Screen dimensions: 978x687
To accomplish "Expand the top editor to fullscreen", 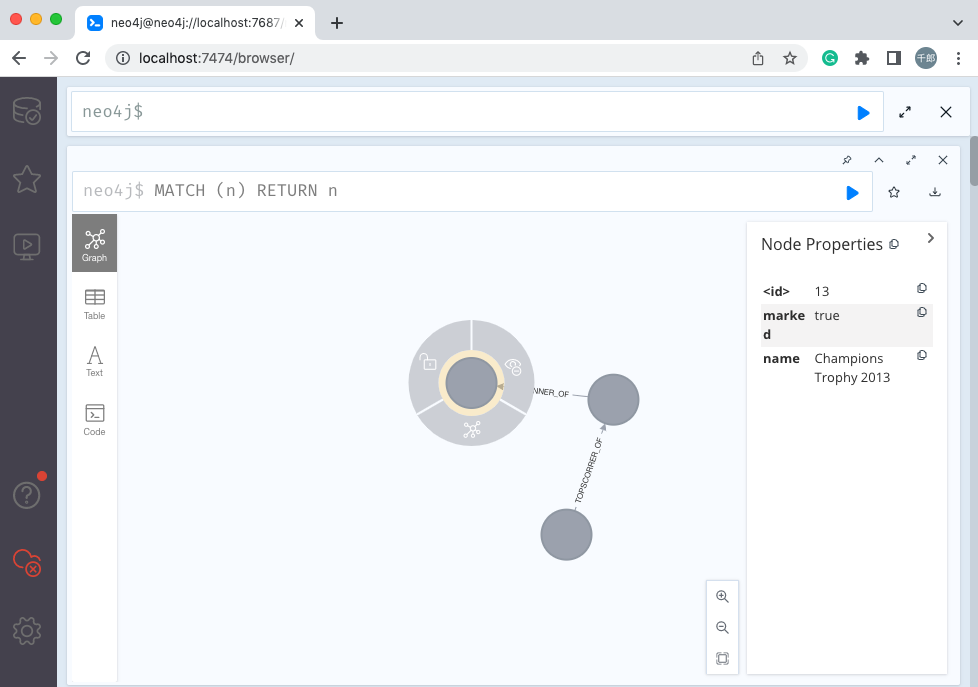I will [905, 112].
